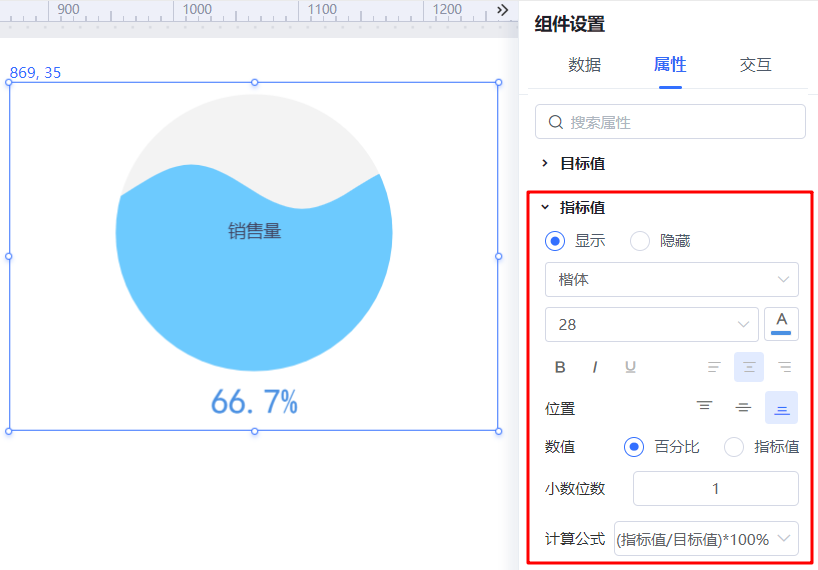This screenshot has width=818, height=570.
Task: Open the font size 28 dropdown
Action: pyautogui.click(x=652, y=324)
